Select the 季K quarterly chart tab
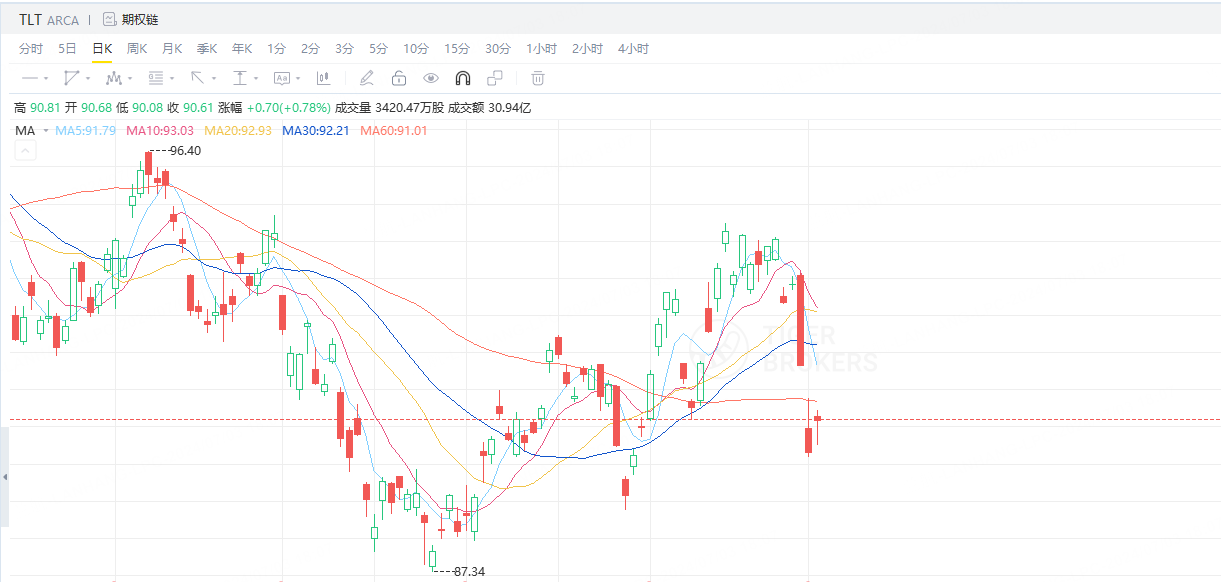Viewport: 1221px width, 582px height. pos(207,49)
